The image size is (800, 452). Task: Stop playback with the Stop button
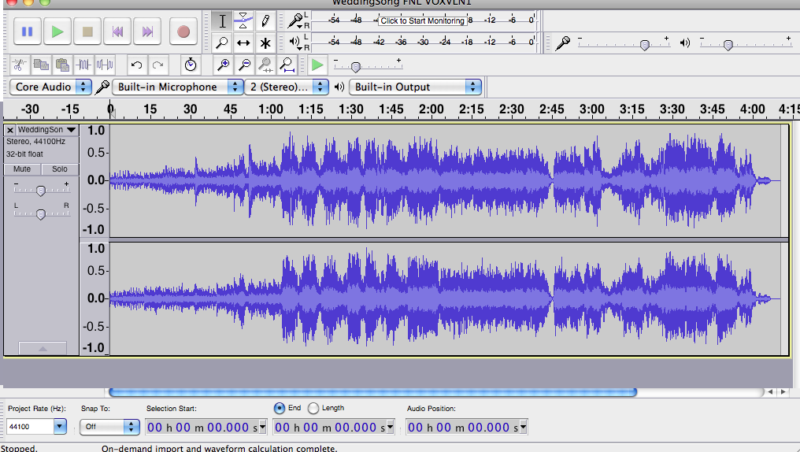click(87, 32)
